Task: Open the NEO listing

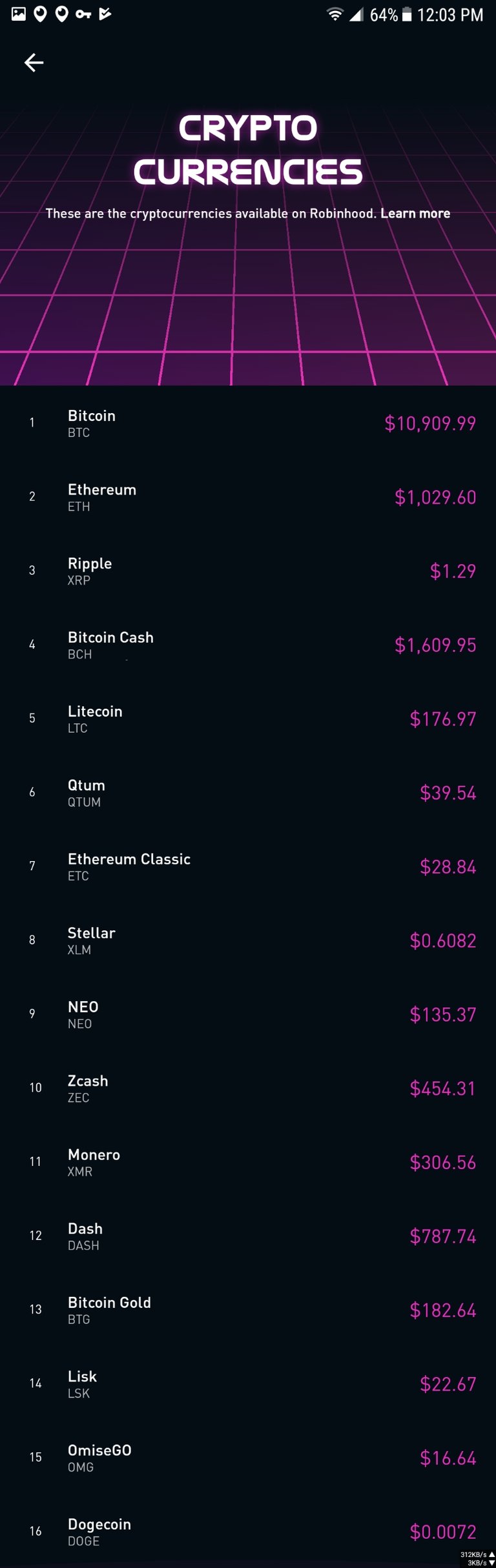Action: (x=248, y=1014)
